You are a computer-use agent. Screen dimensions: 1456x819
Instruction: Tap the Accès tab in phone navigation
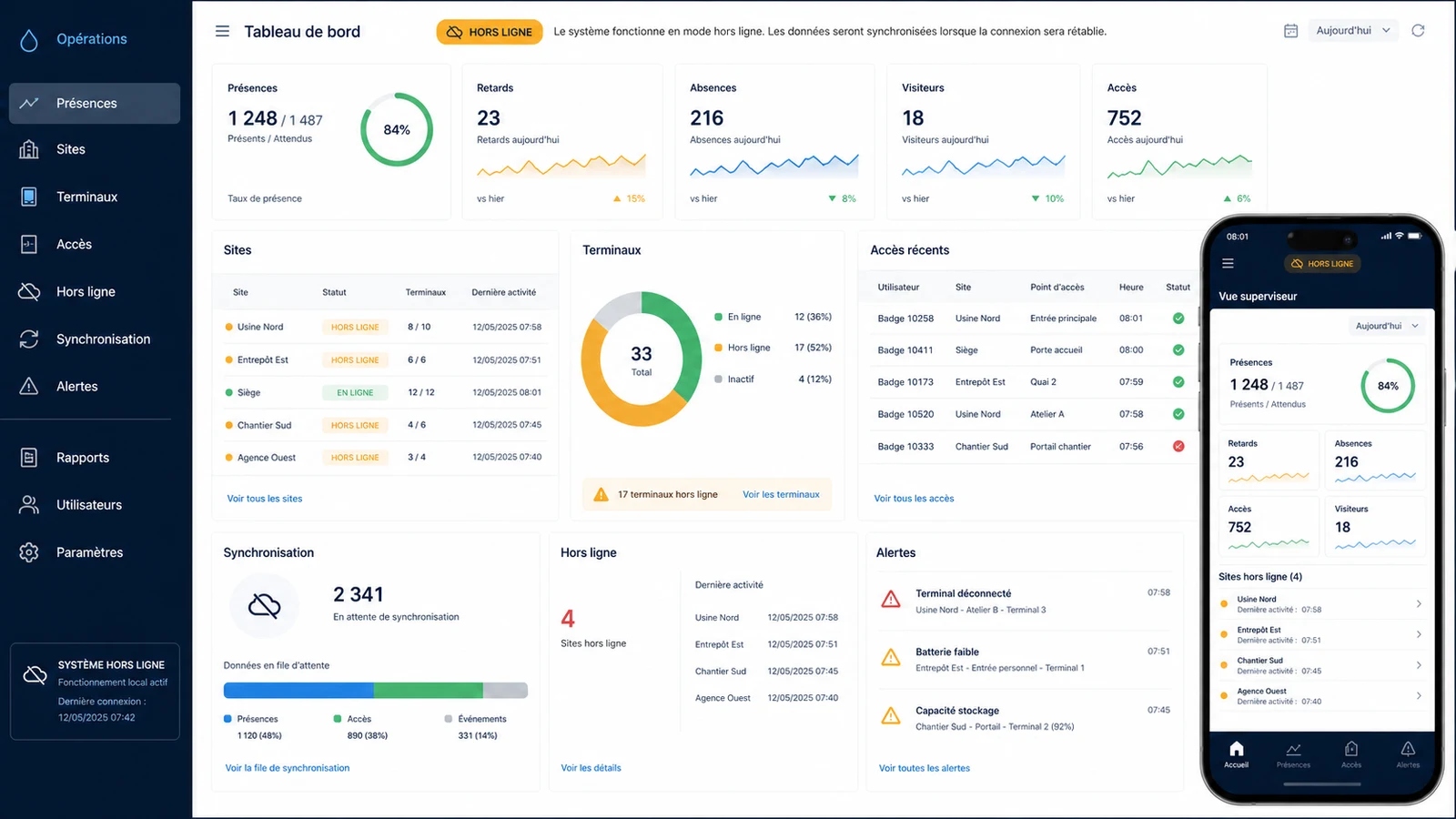1351,754
